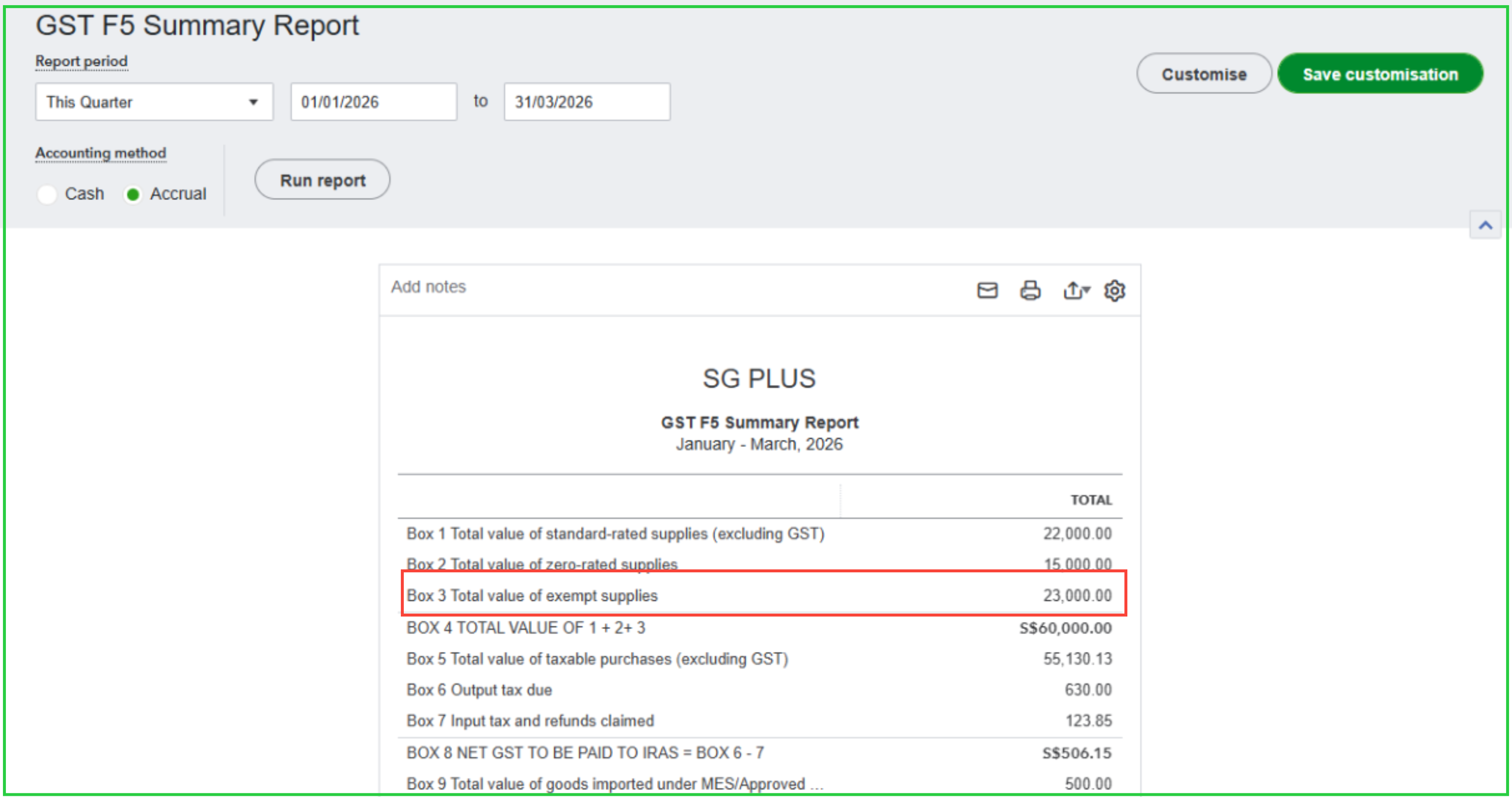Click Save customisation button
Image resolution: width=1512 pixels, height=797 pixels.
[1380, 74]
